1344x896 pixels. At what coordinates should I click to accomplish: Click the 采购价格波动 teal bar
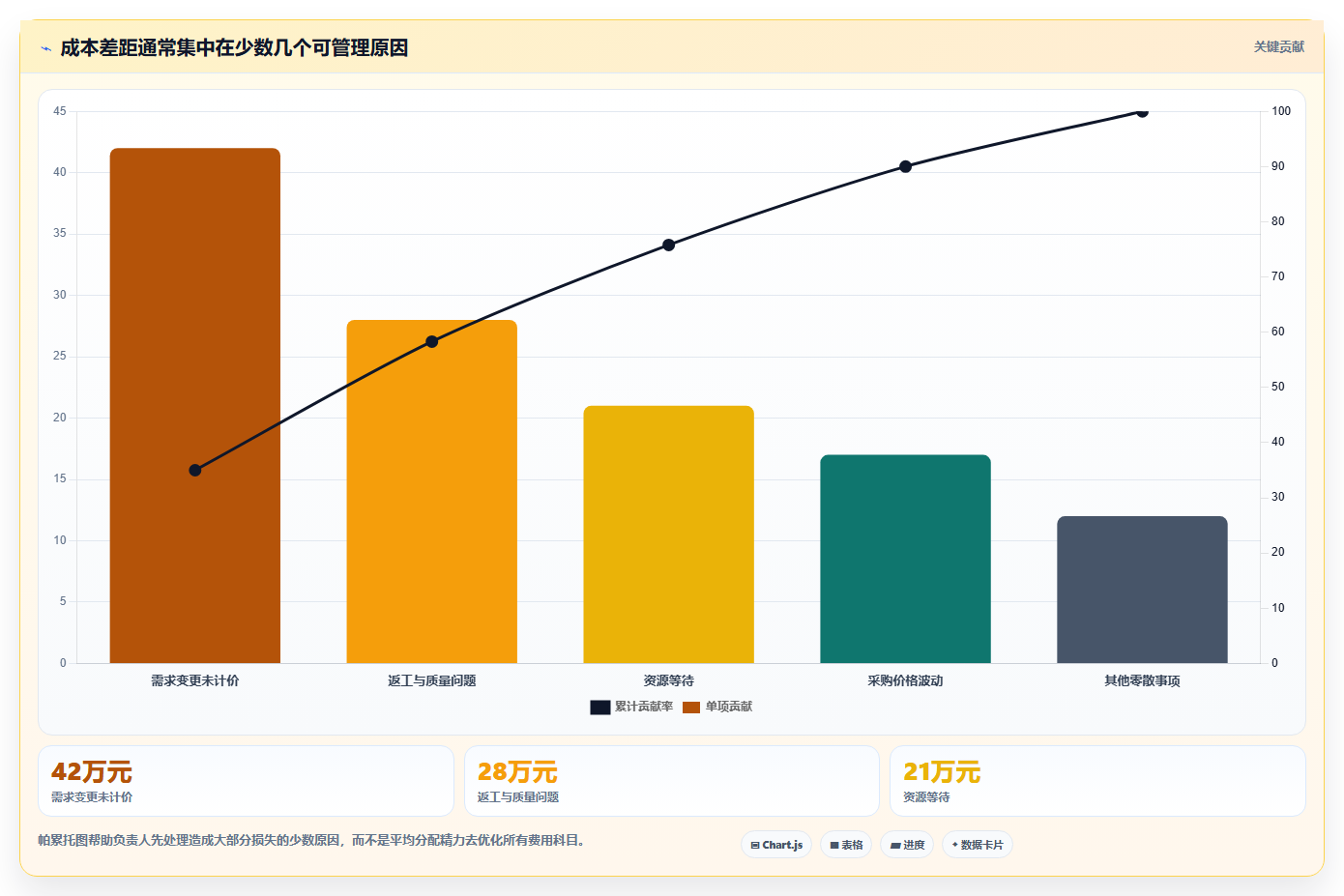point(905,559)
